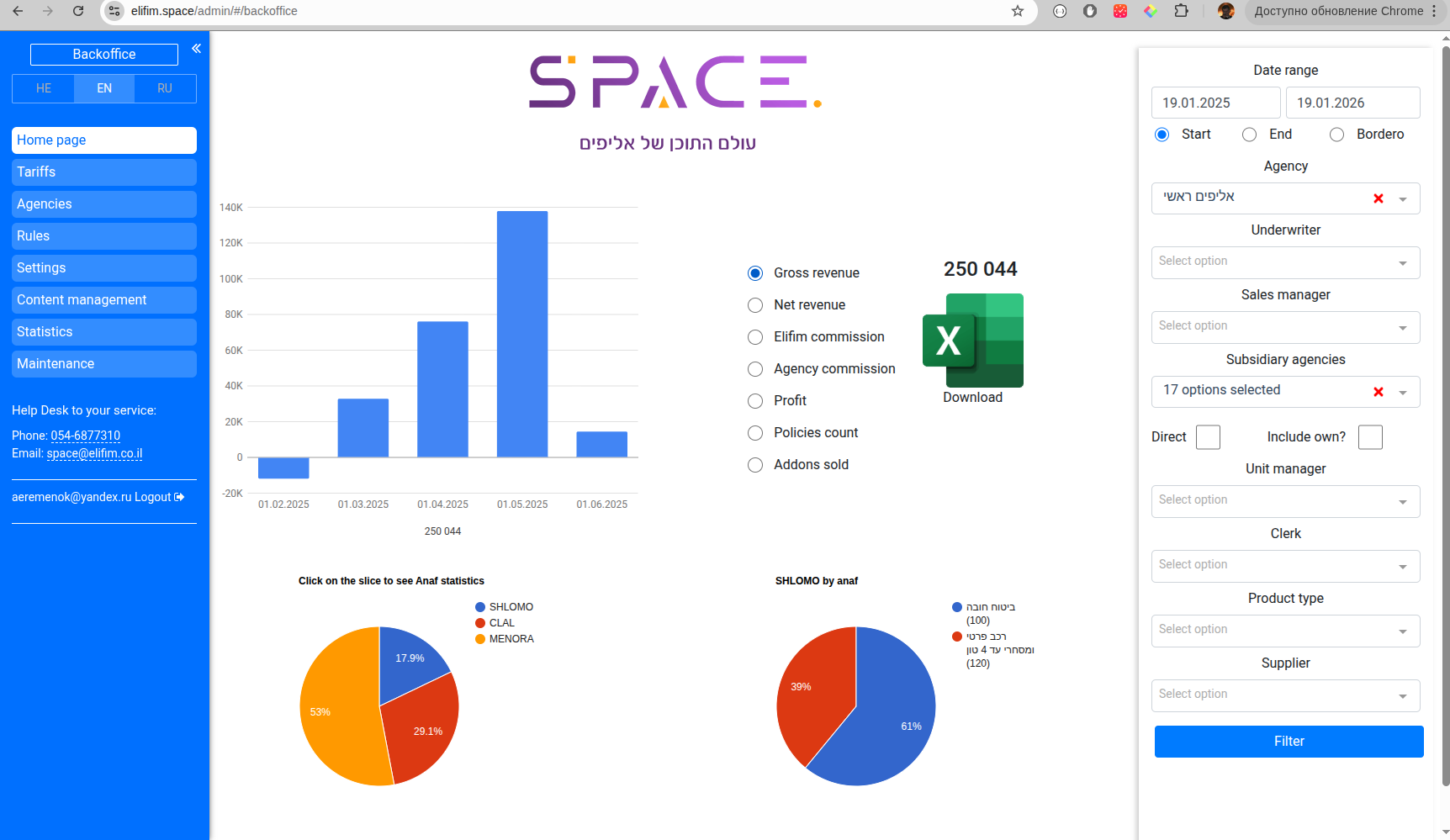The image size is (1450, 840).
Task: Enable the Direct checkbox
Action: coord(1208,436)
